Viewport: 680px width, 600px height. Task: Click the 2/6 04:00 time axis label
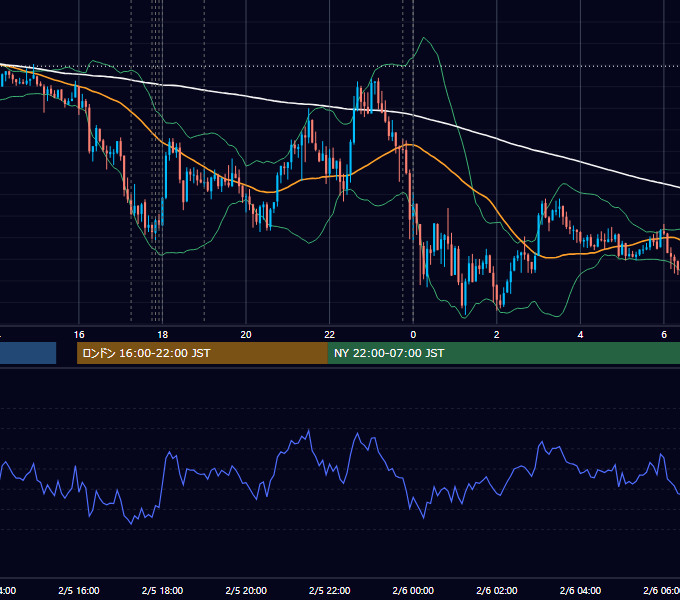(x=580, y=590)
